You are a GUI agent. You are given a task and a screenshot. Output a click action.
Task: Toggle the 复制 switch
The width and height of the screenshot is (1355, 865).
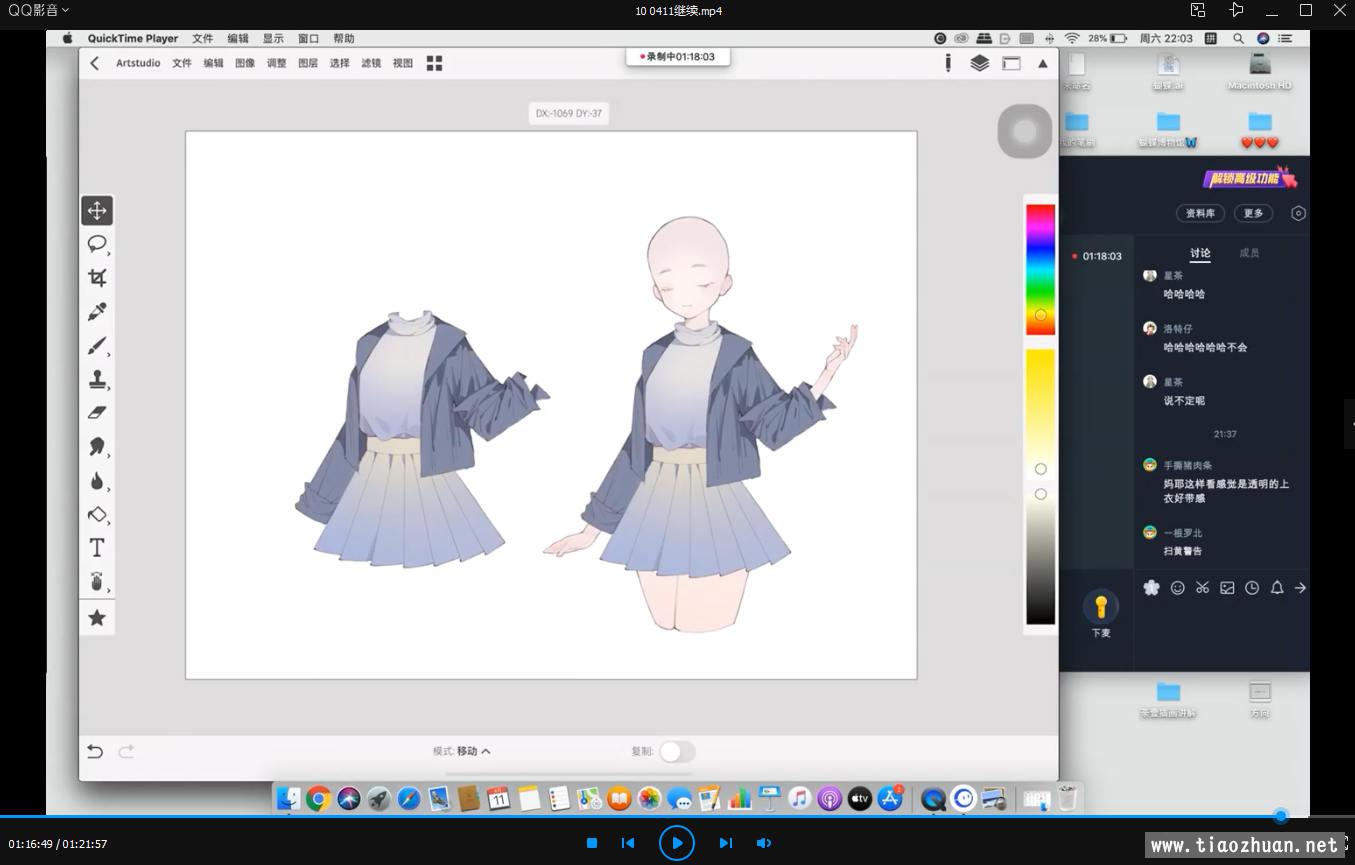pyautogui.click(x=676, y=751)
